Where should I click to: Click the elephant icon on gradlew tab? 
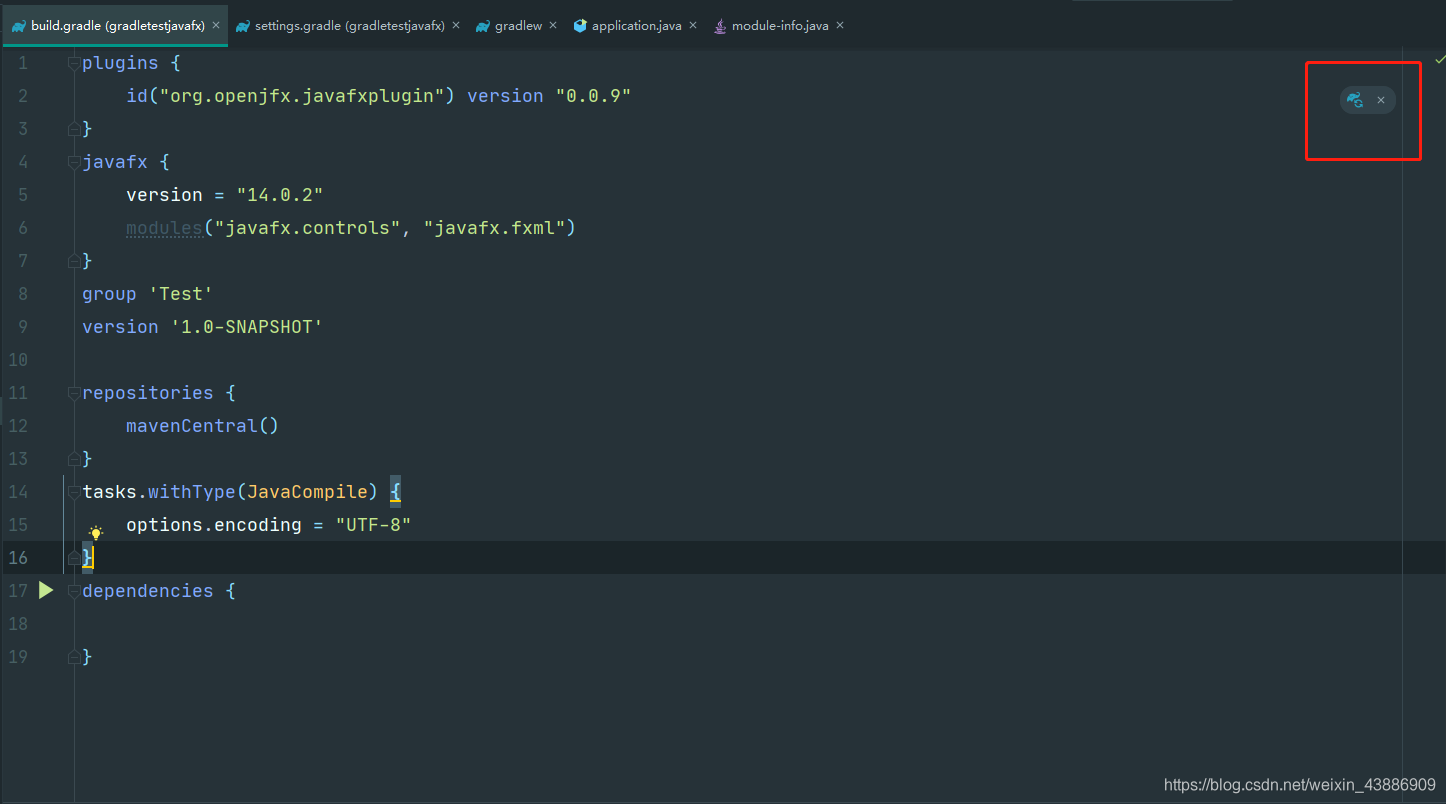pos(483,26)
